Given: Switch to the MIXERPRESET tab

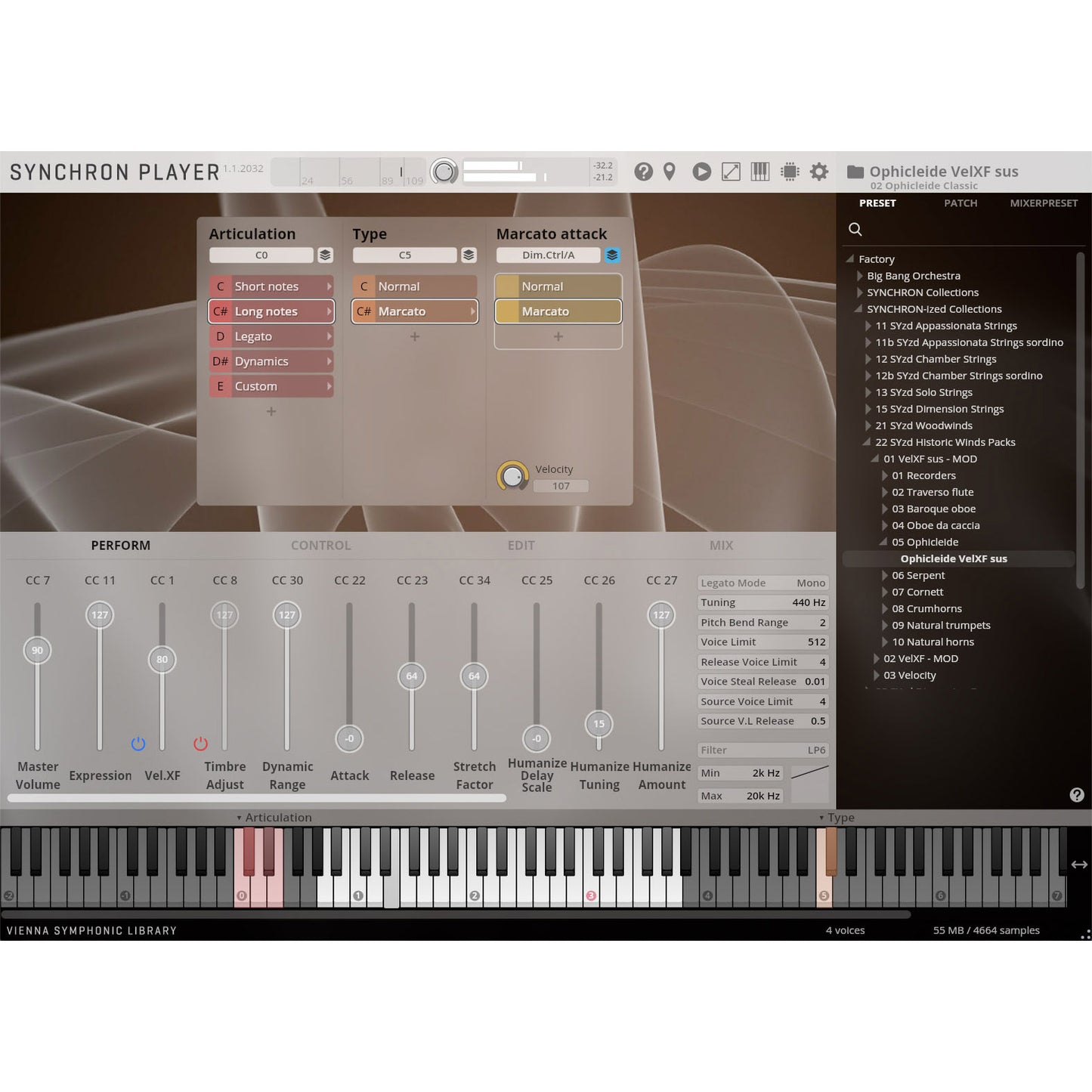Looking at the screenshot, I should pos(1043,203).
